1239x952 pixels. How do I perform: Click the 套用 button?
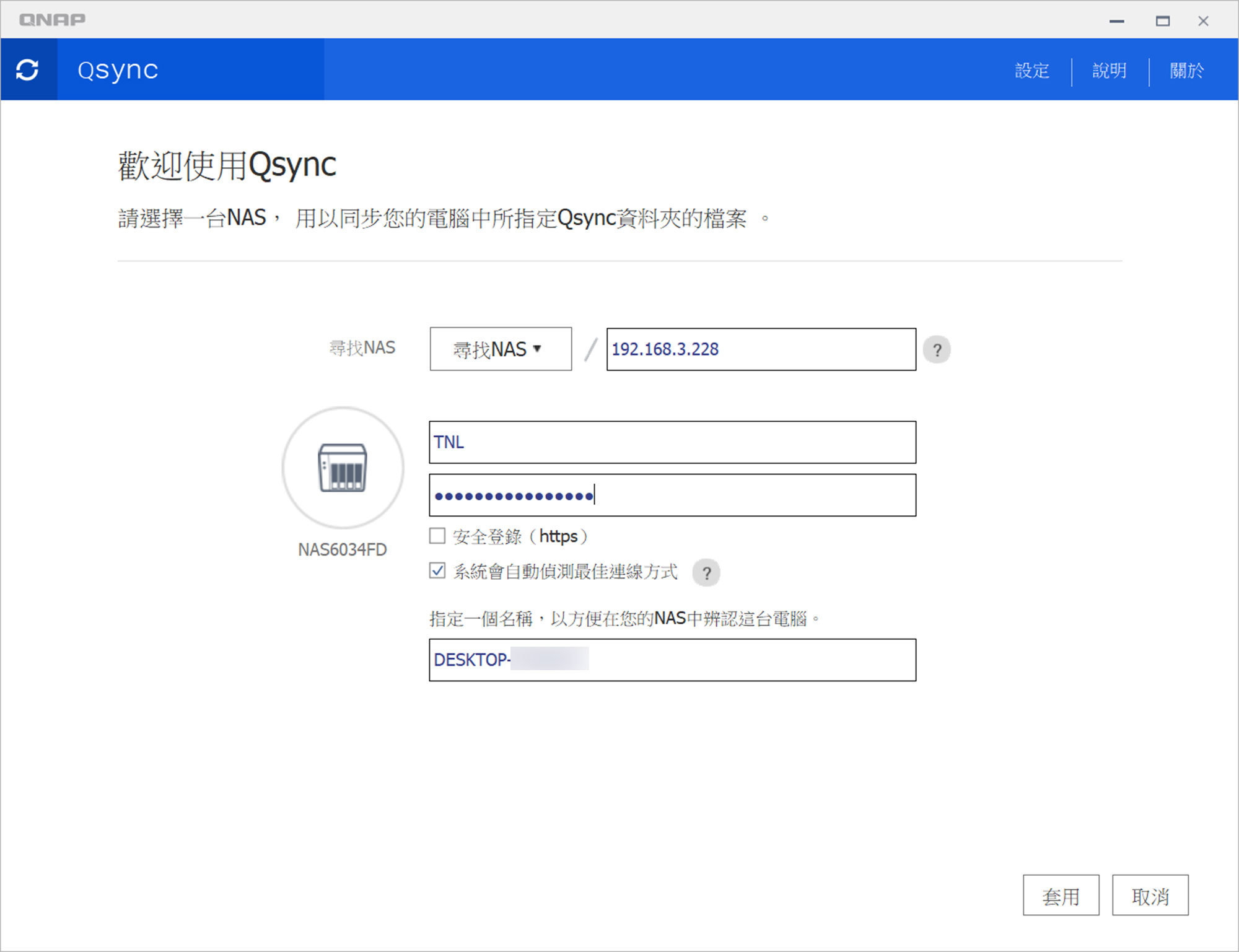(x=1061, y=895)
